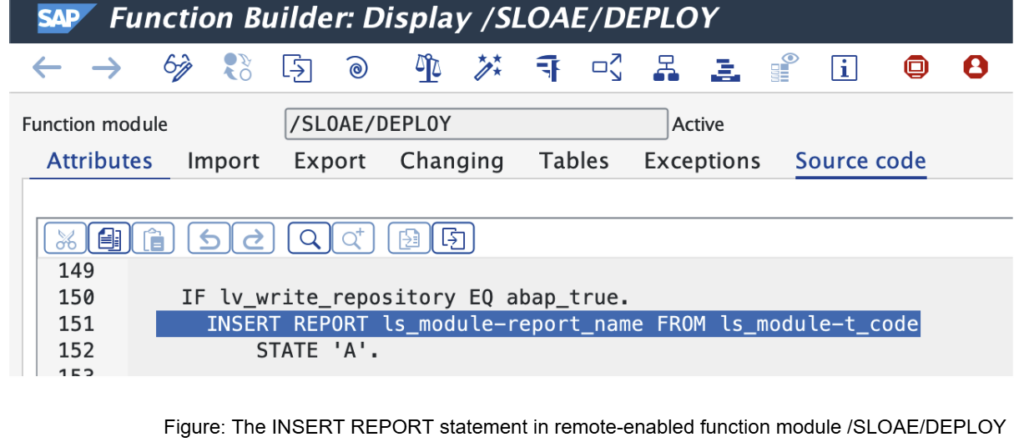Click the Check syntax scales icon
This screenshot has width=1024, height=442.
pyautogui.click(x=428, y=68)
